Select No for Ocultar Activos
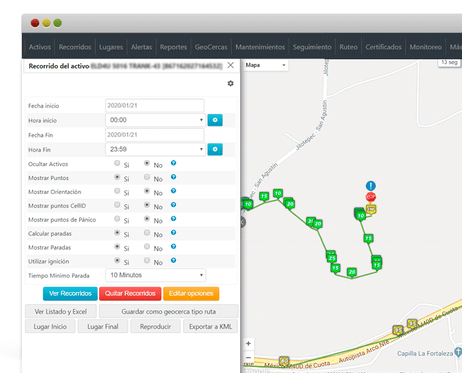The width and height of the screenshot is (462, 373). coord(147,163)
